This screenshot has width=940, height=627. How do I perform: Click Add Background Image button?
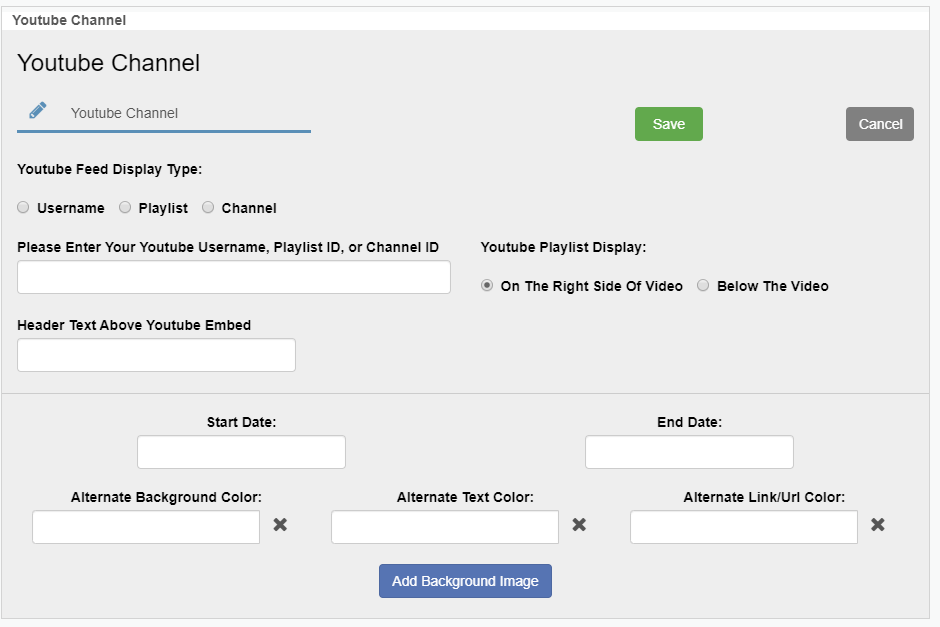(x=465, y=581)
